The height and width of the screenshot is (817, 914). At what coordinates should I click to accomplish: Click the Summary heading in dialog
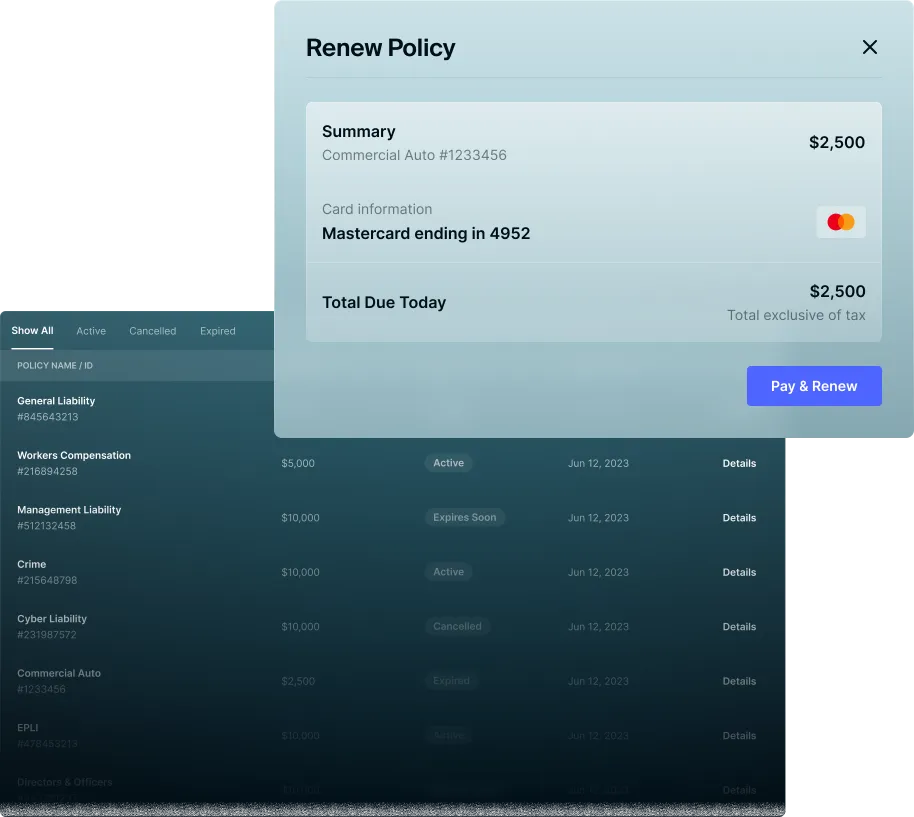[358, 132]
